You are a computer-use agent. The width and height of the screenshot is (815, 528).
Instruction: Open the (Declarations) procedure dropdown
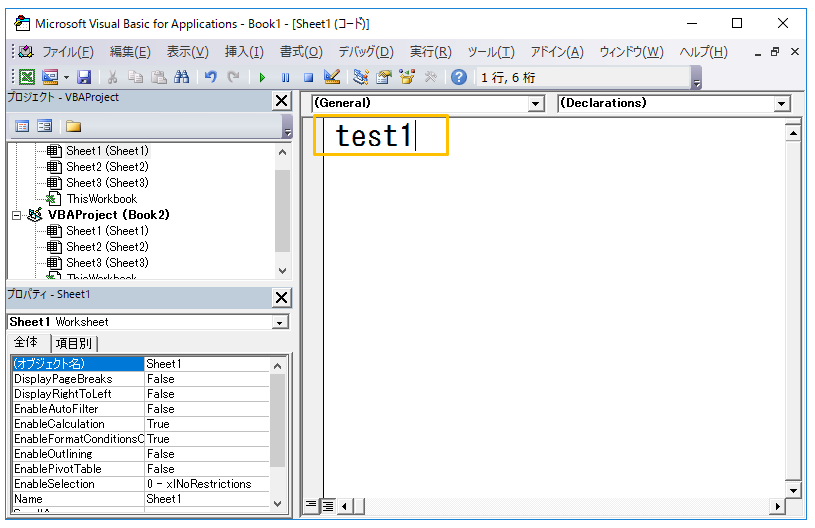(781, 104)
